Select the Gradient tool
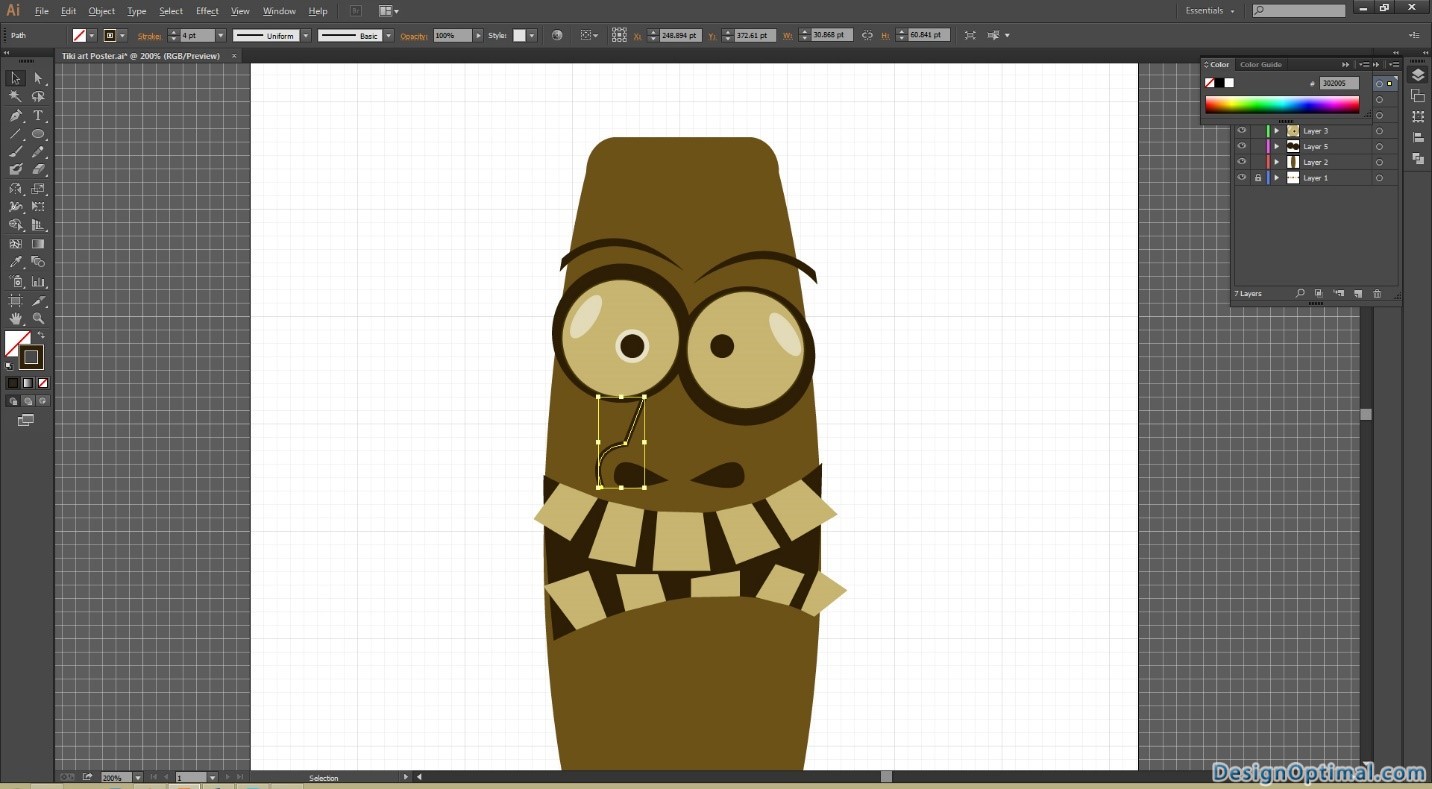Screen dimensions: 1432x789 38,244
